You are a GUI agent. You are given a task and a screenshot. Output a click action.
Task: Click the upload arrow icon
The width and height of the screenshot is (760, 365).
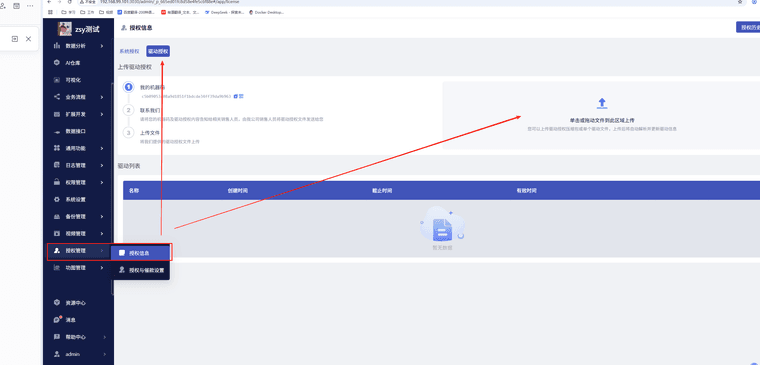602,103
